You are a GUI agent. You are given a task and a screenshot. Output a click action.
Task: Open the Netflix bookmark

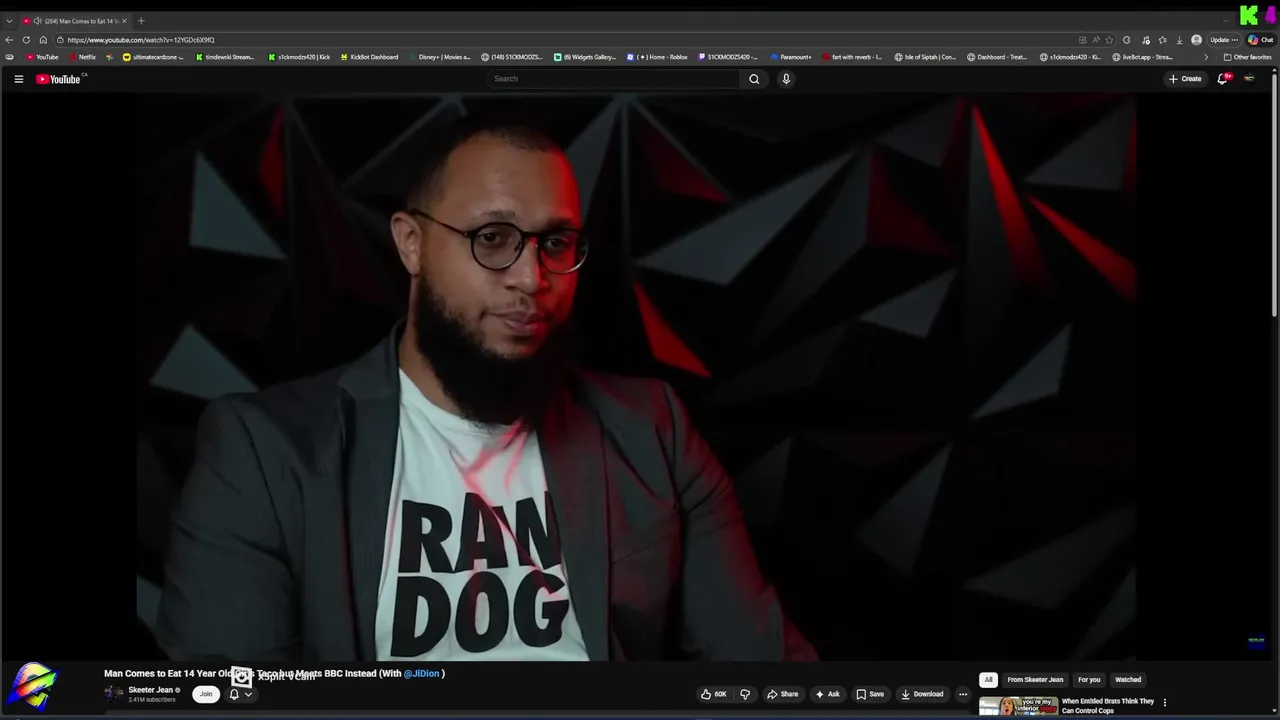[x=82, y=57]
